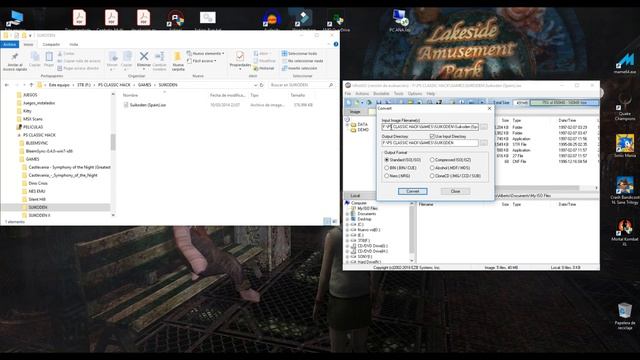Image resolution: width=640 pixels, height=360 pixels.
Task: Switch to Inicio ribbon tab in Explorer
Action: point(28,44)
